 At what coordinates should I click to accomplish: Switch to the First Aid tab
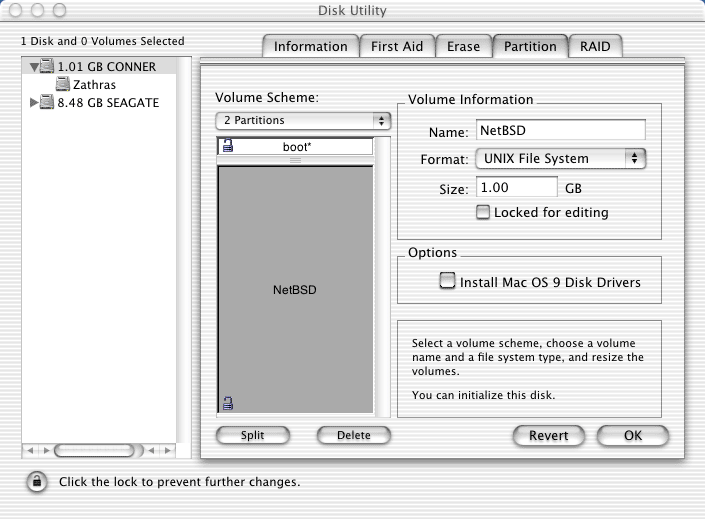click(x=397, y=46)
